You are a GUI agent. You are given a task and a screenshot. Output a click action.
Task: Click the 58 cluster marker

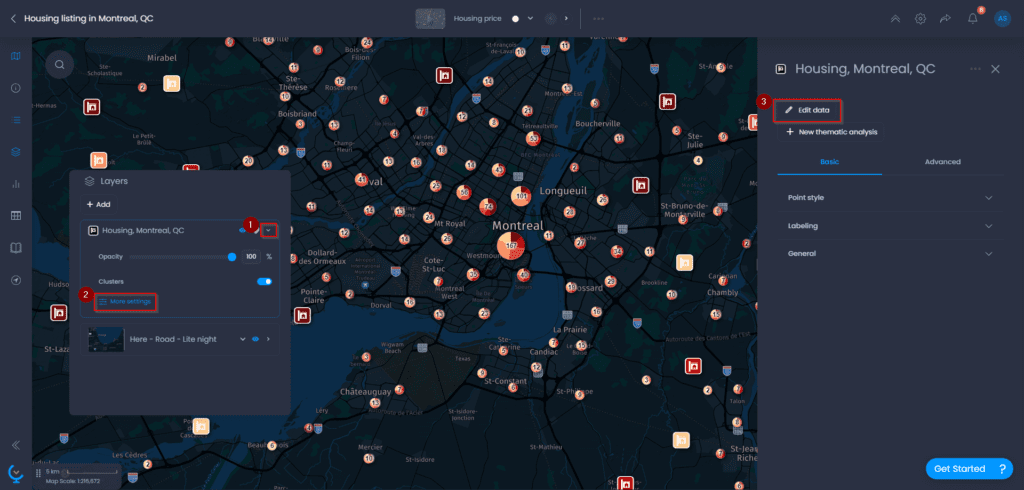(464, 192)
